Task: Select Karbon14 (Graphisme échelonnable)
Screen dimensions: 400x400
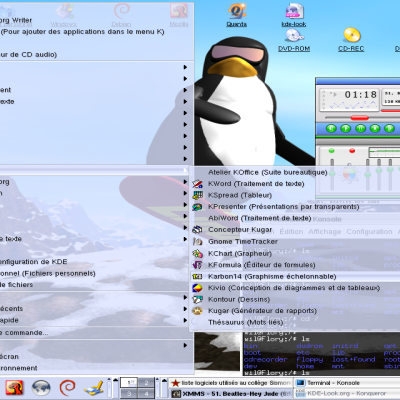Action: (272, 276)
